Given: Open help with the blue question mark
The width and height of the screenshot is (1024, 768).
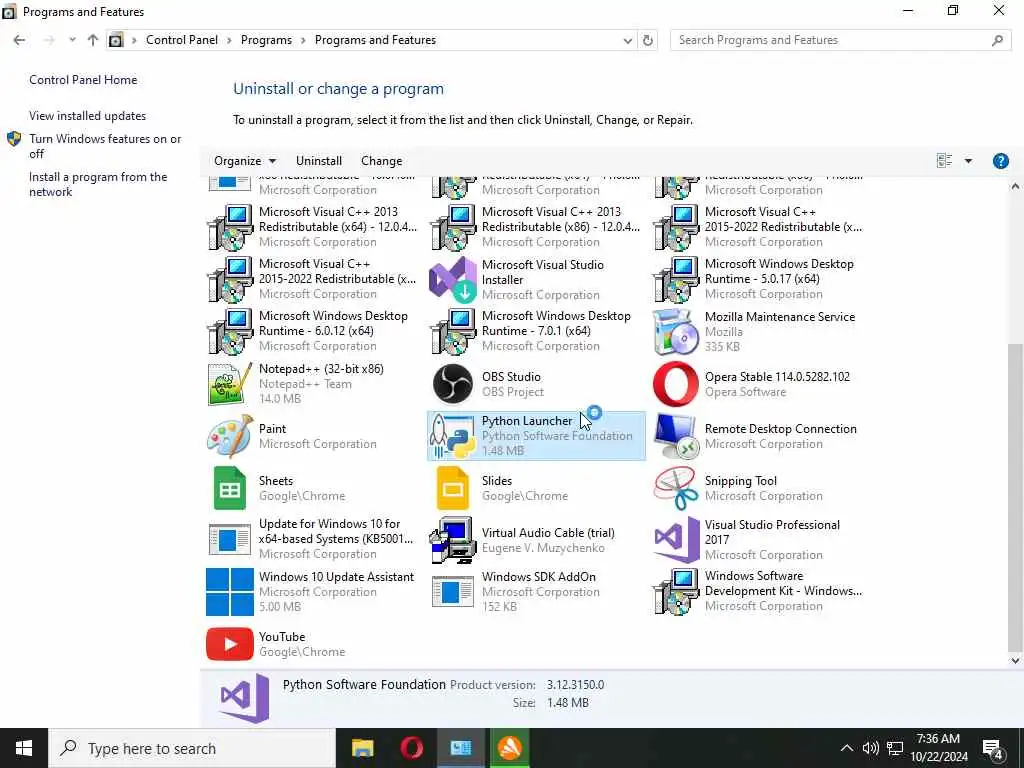Looking at the screenshot, I should (x=1000, y=161).
